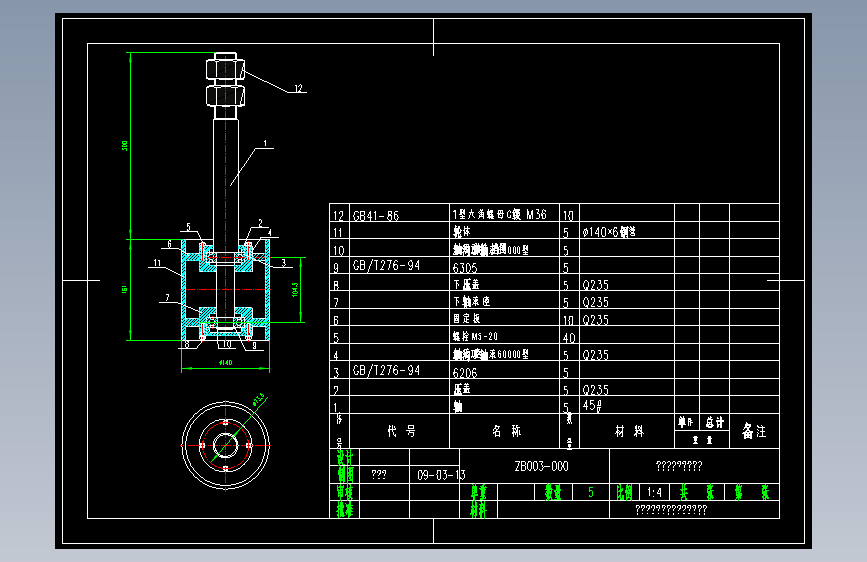The image size is (867, 562).
Task: Click the 名称 column header
Action: pos(506,431)
